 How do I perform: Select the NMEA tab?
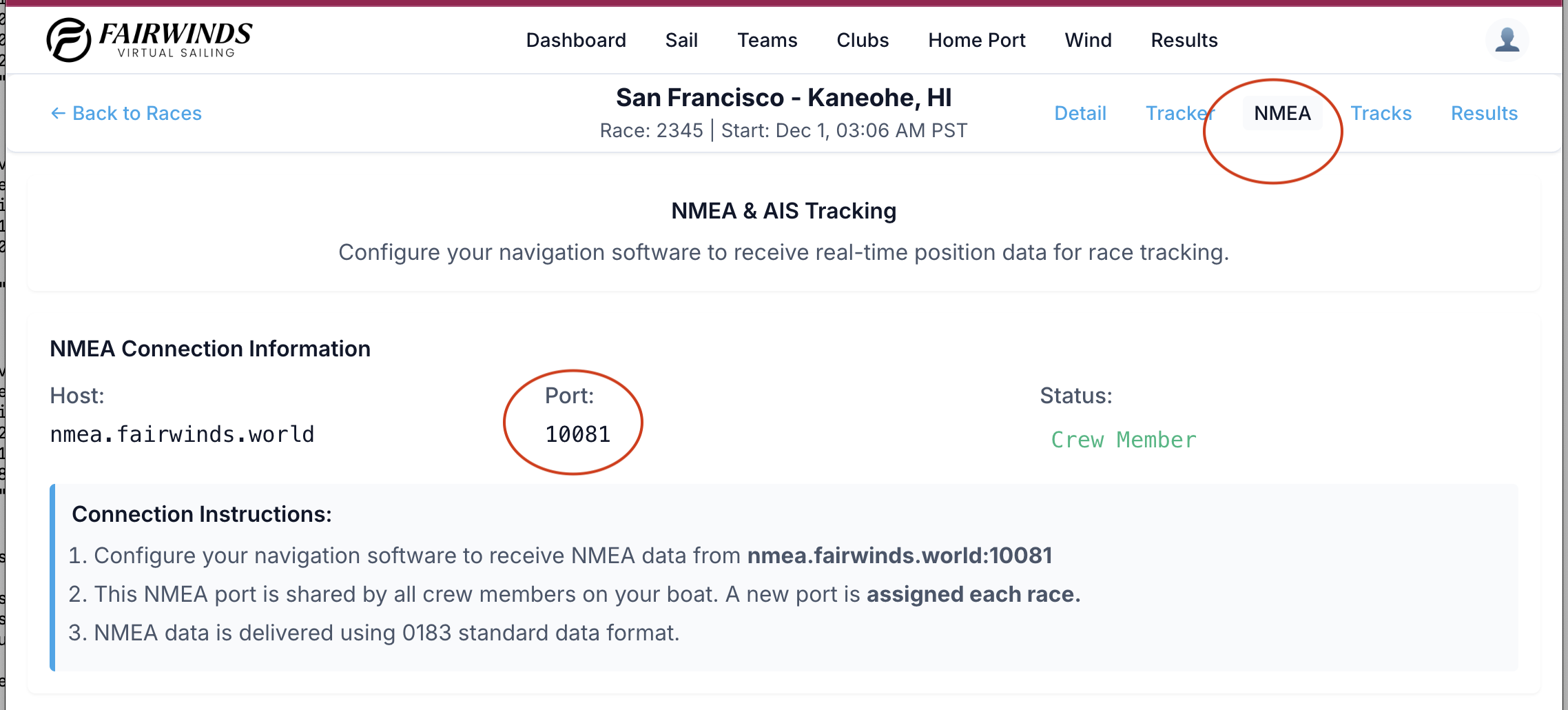pyautogui.click(x=1282, y=113)
